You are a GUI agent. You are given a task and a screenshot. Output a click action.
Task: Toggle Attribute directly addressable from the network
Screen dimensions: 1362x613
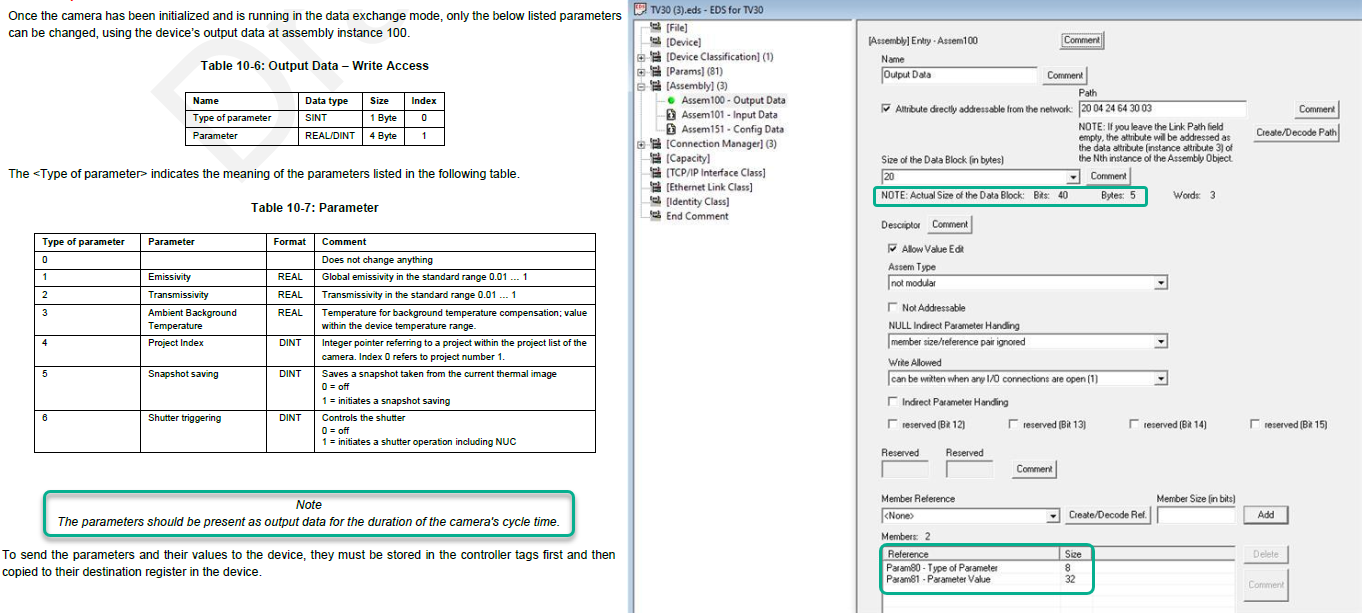coord(886,109)
